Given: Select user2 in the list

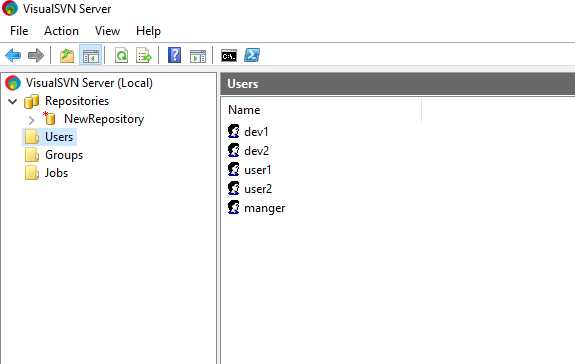Looking at the screenshot, I should (x=258, y=189).
